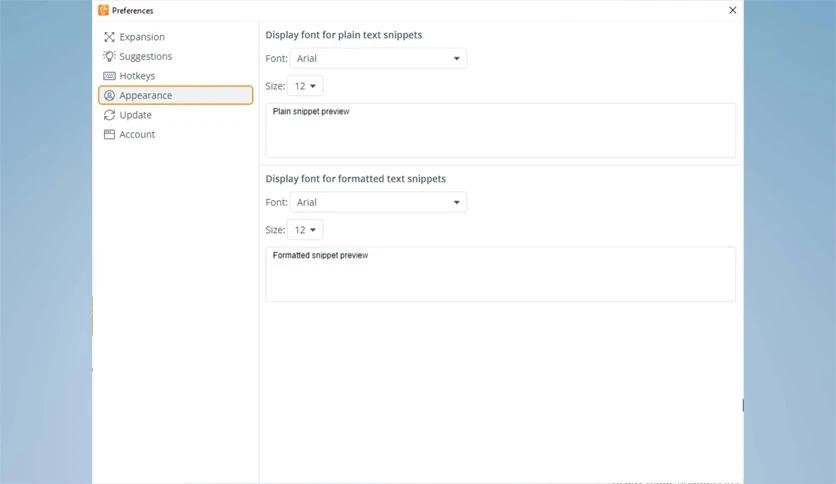Click the Expansion arrows icon in sidebar
836x484 pixels.
coord(109,37)
